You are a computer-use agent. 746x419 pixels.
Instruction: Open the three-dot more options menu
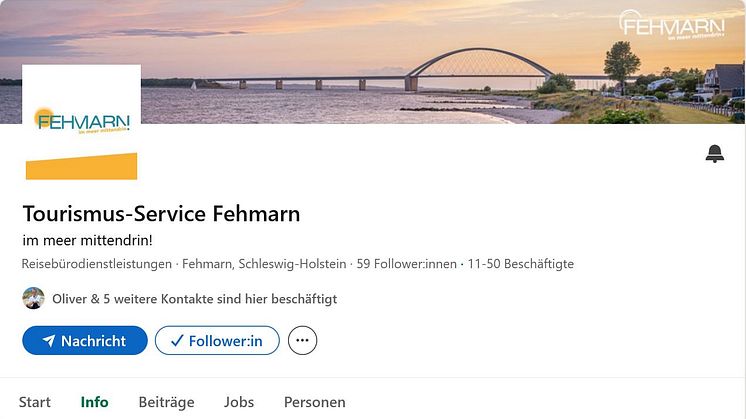pos(302,341)
